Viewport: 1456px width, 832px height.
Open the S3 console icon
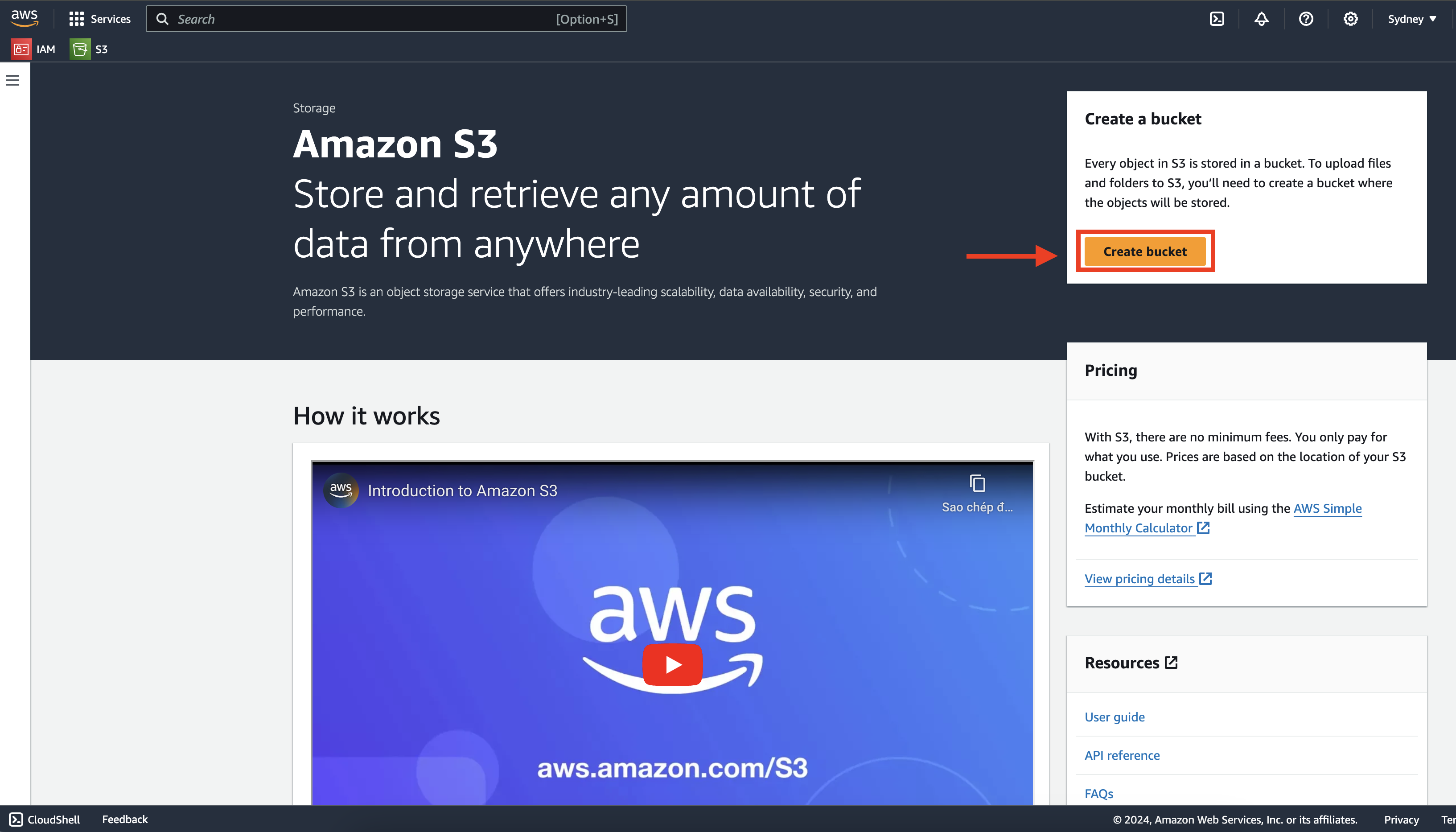pos(80,48)
